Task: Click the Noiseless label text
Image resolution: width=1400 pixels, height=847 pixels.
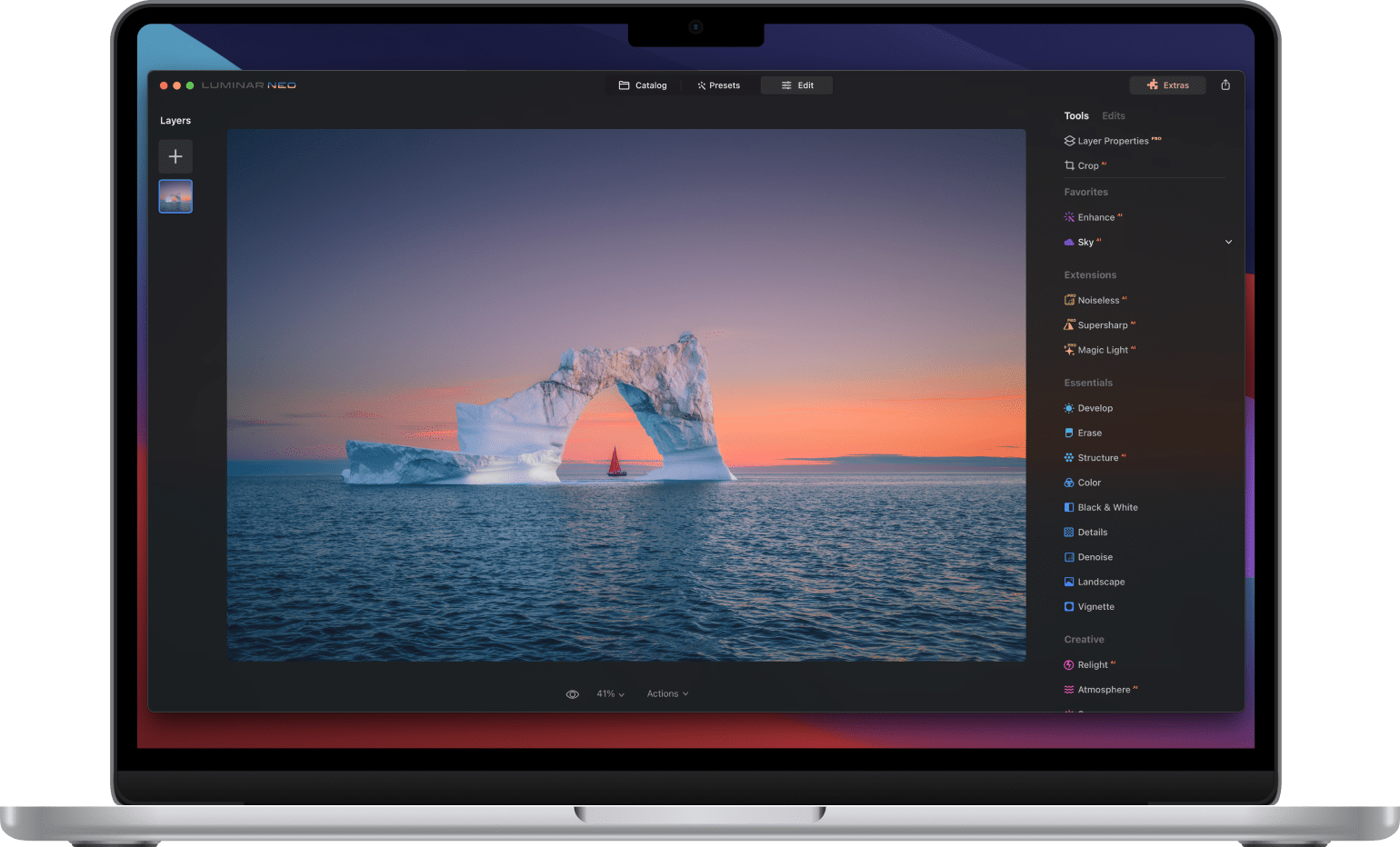Action: (1098, 300)
